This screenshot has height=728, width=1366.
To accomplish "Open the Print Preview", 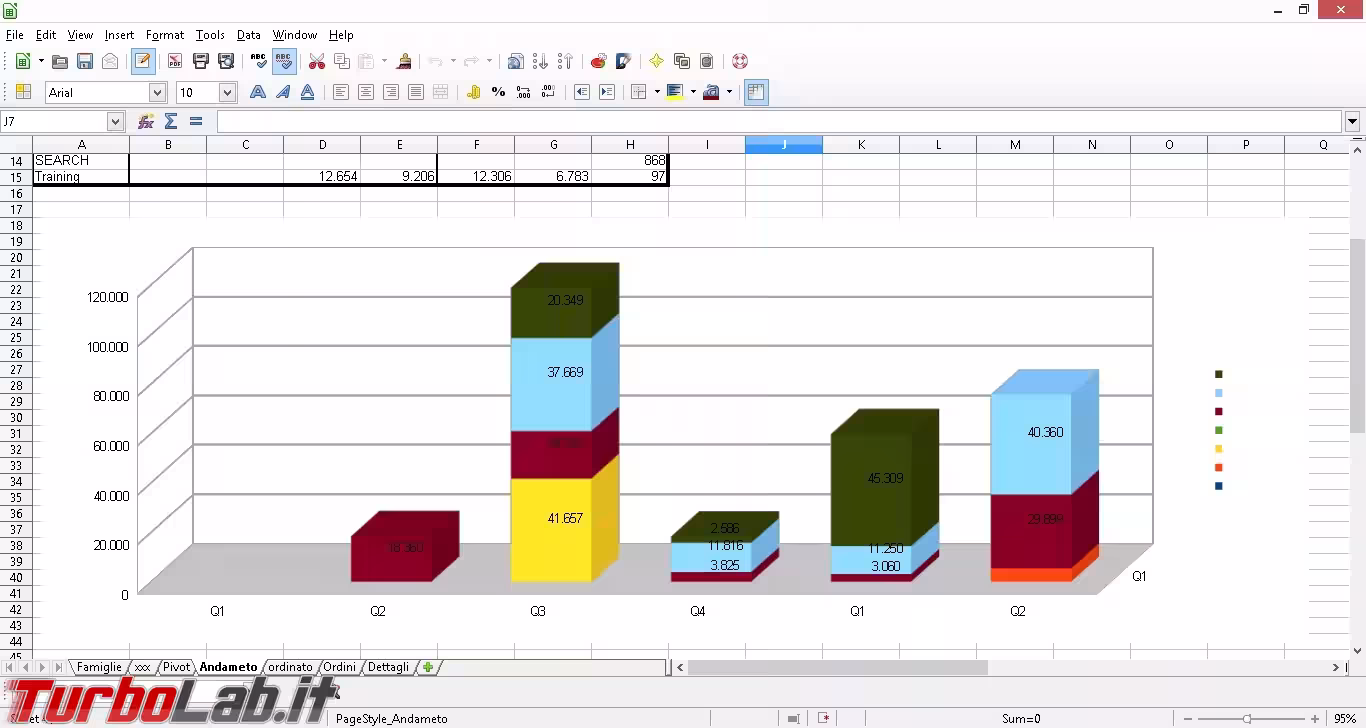I will pos(227,61).
